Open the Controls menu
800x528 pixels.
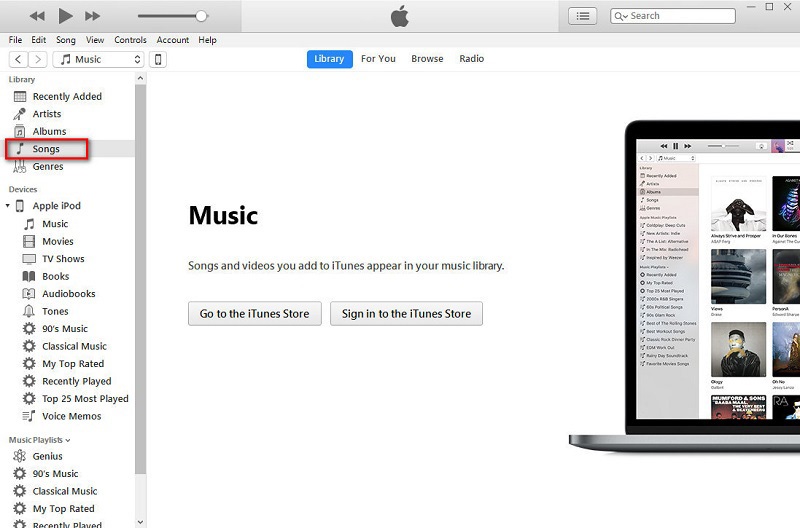tap(130, 40)
